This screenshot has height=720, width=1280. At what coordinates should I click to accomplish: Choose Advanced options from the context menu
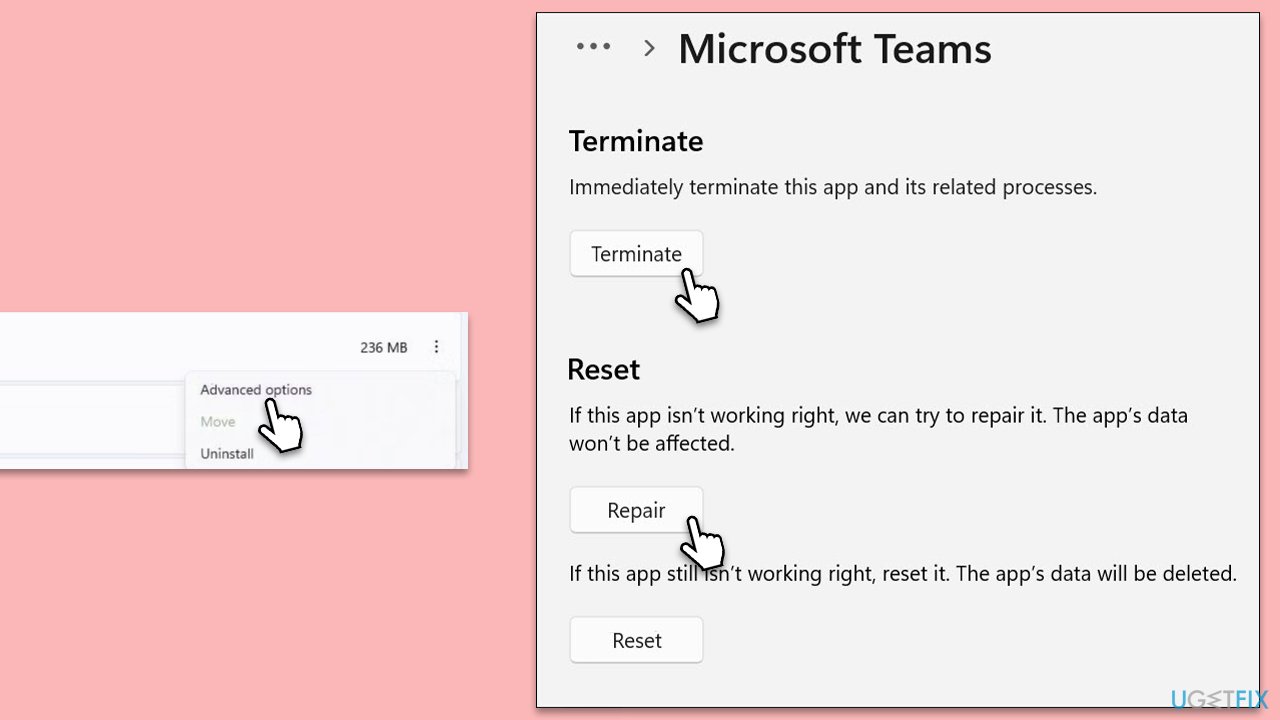point(256,390)
